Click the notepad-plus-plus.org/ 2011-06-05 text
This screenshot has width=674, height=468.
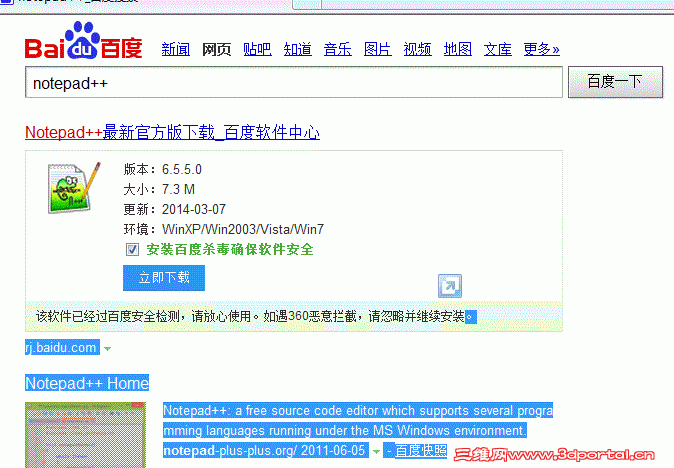[264, 450]
